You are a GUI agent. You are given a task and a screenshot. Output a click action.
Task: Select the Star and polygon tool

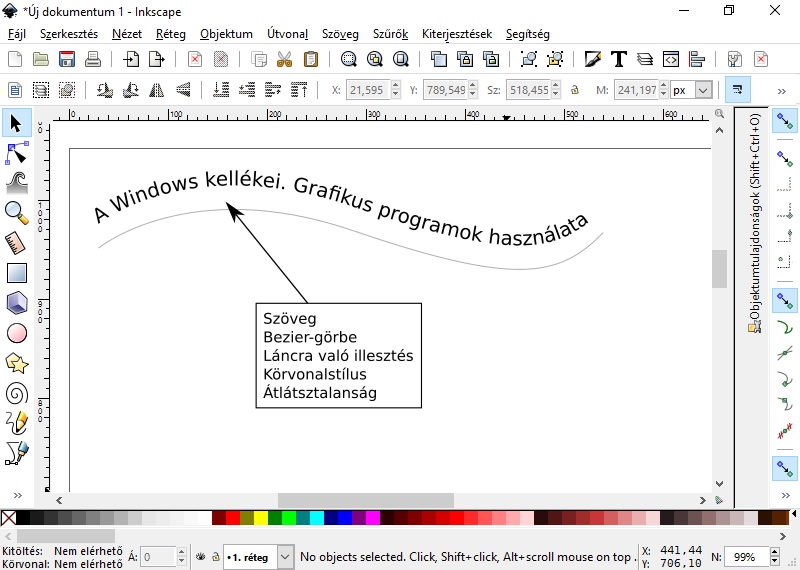16,363
